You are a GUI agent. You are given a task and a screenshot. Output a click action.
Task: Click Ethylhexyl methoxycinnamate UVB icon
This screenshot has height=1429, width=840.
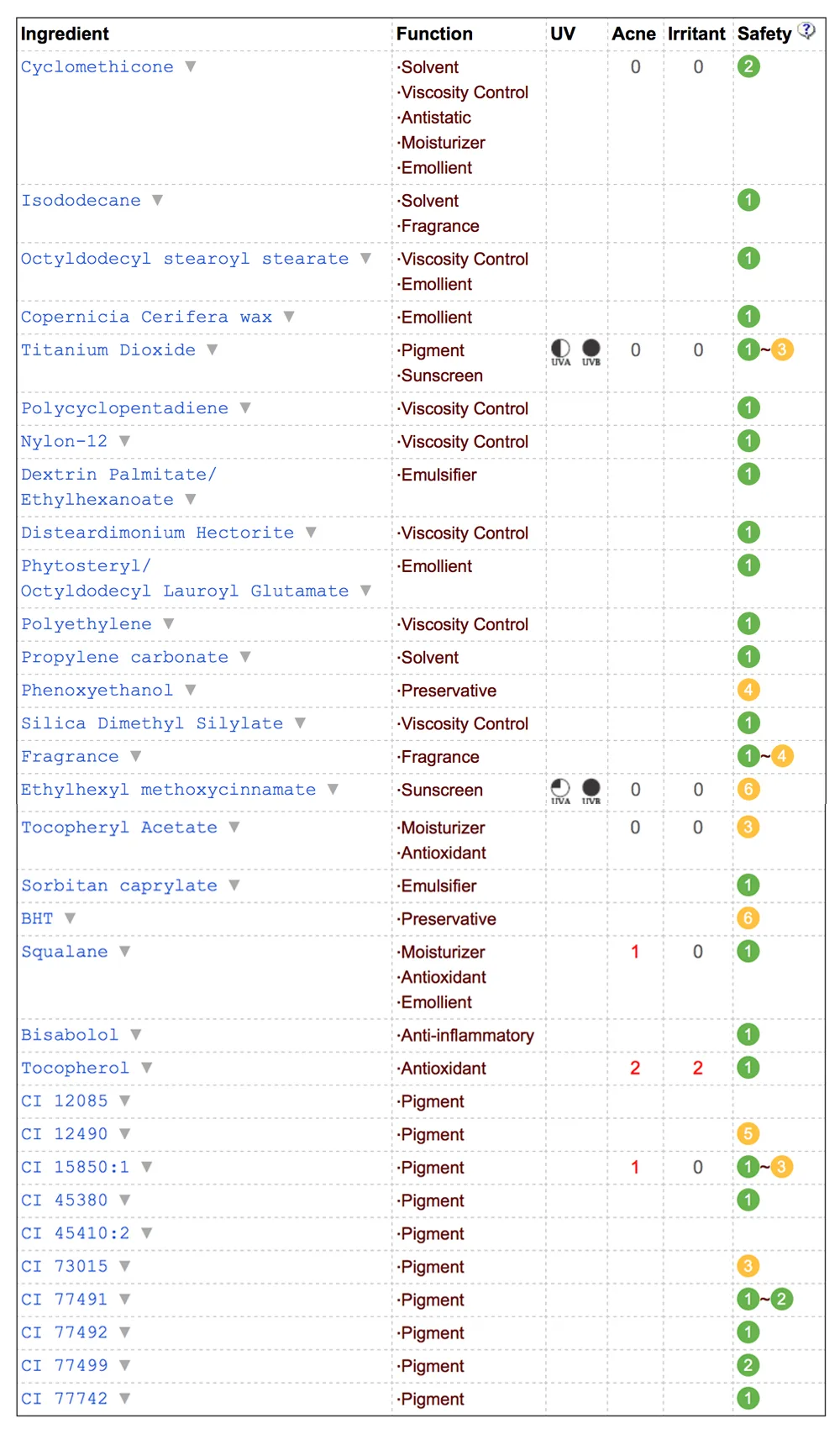pyautogui.click(x=591, y=787)
